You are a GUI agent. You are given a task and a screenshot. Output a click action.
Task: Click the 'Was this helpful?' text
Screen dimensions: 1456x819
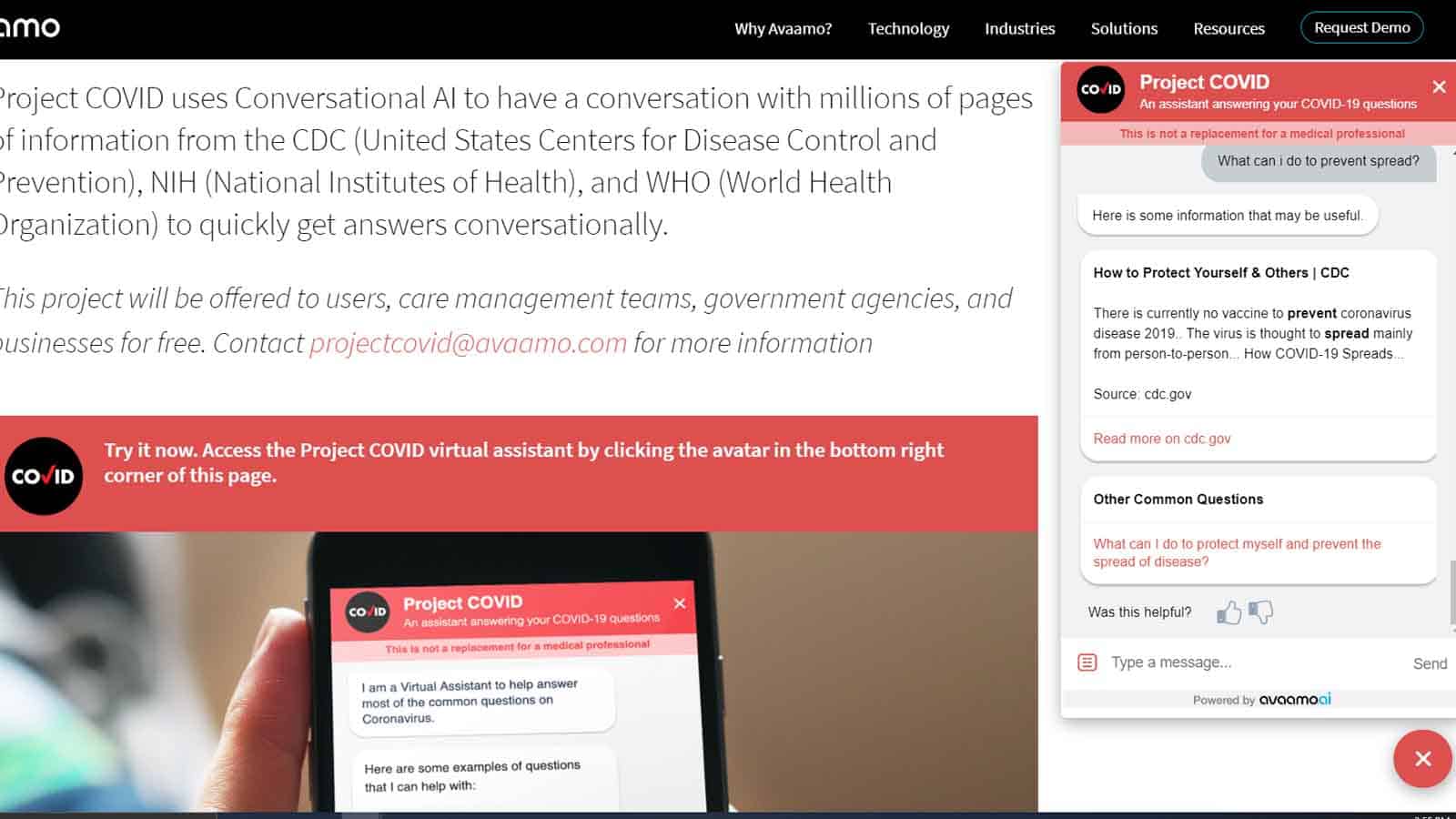(x=1139, y=612)
